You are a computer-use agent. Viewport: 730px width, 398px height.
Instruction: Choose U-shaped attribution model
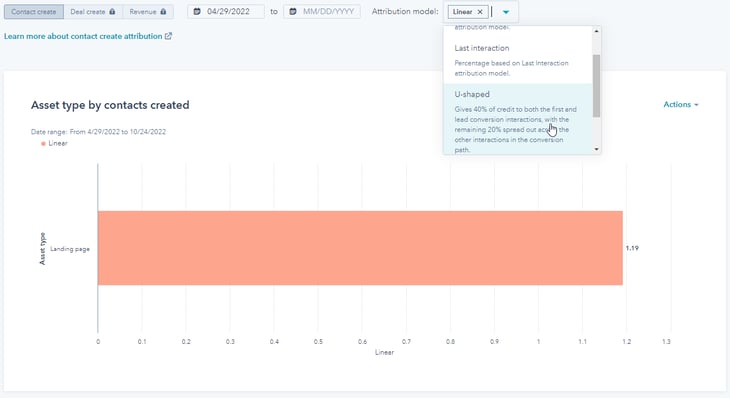518,120
